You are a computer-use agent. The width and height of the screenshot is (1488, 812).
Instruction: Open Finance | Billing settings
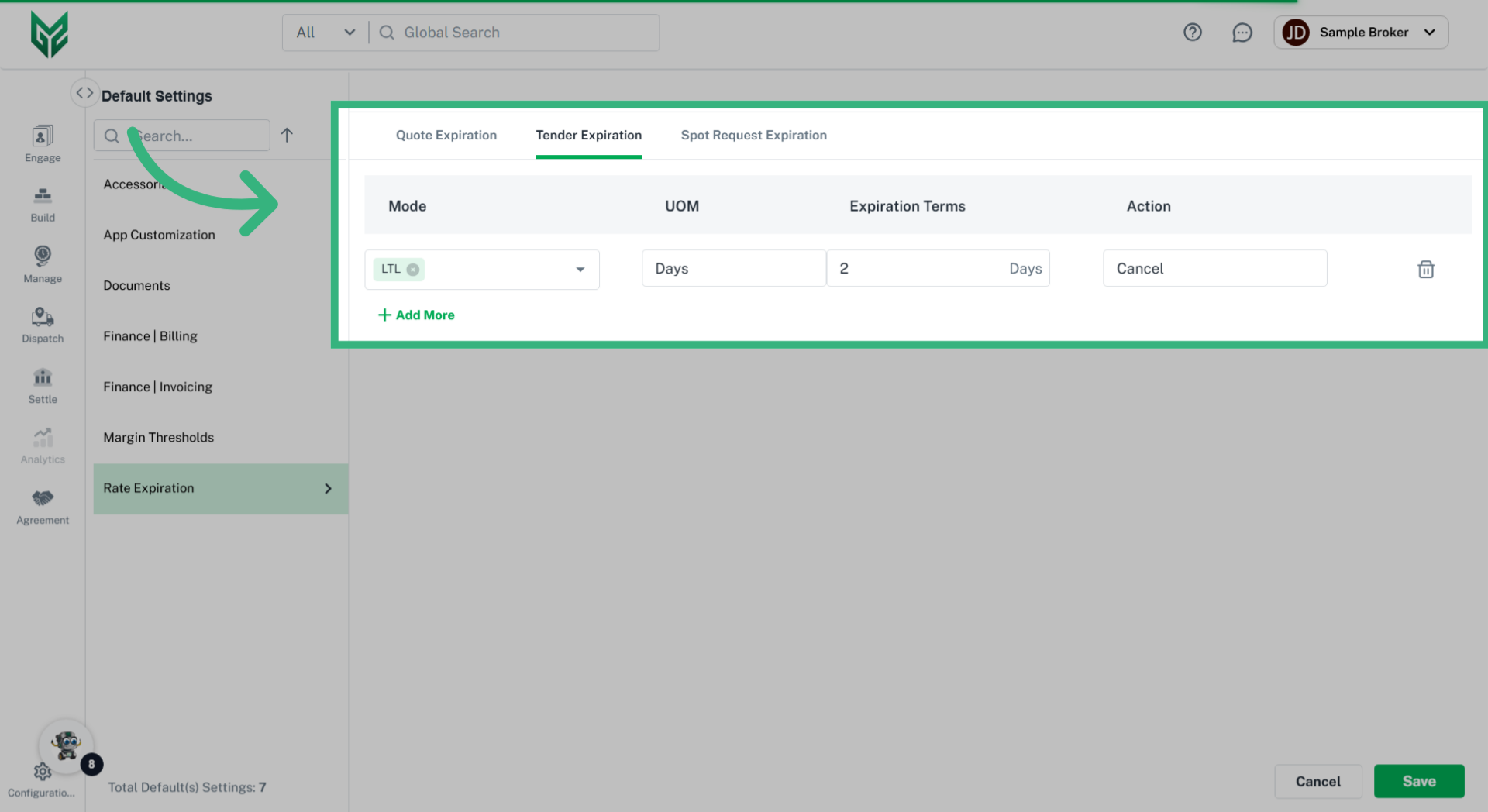[150, 336]
